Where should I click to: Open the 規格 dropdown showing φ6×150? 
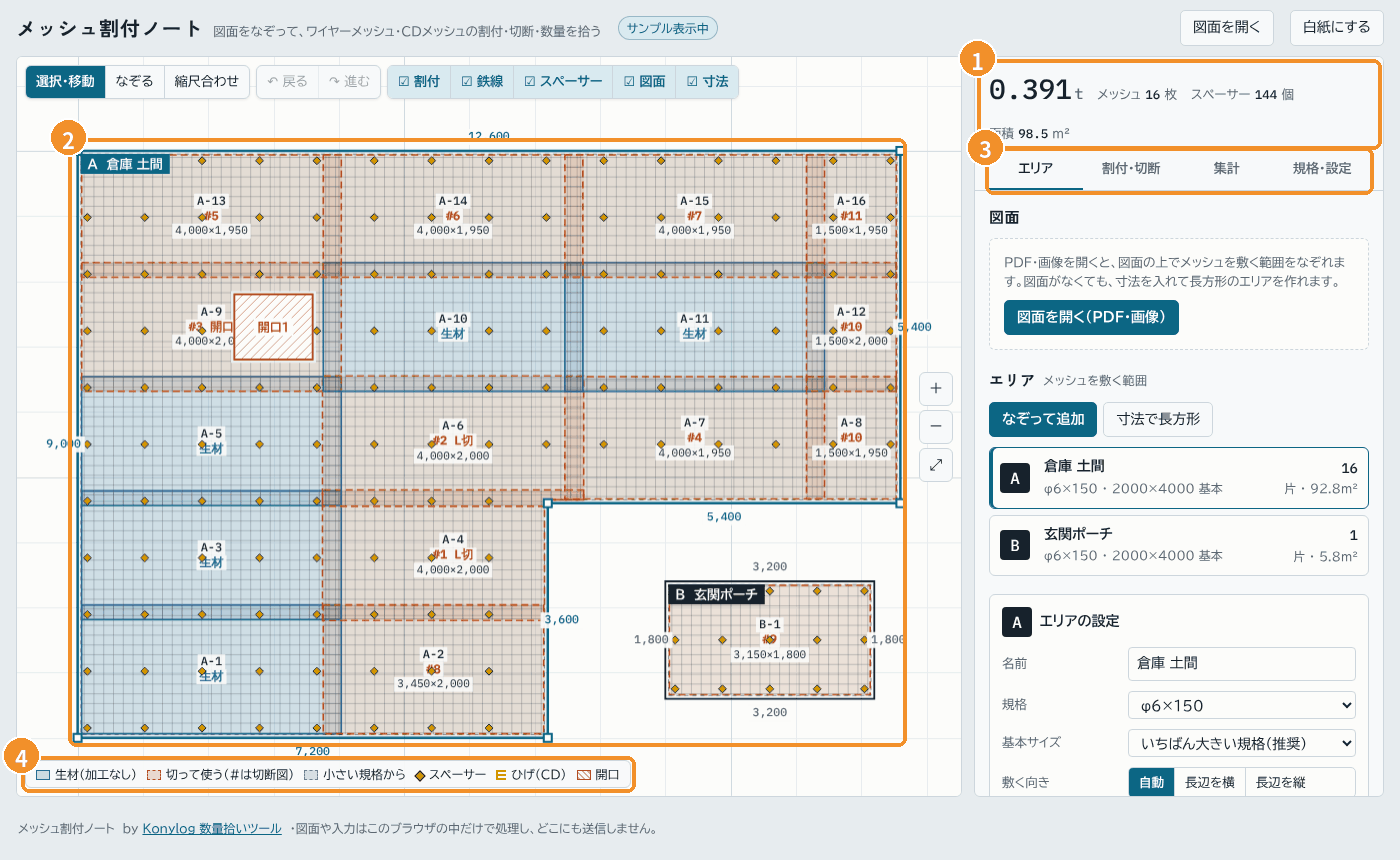point(1241,705)
